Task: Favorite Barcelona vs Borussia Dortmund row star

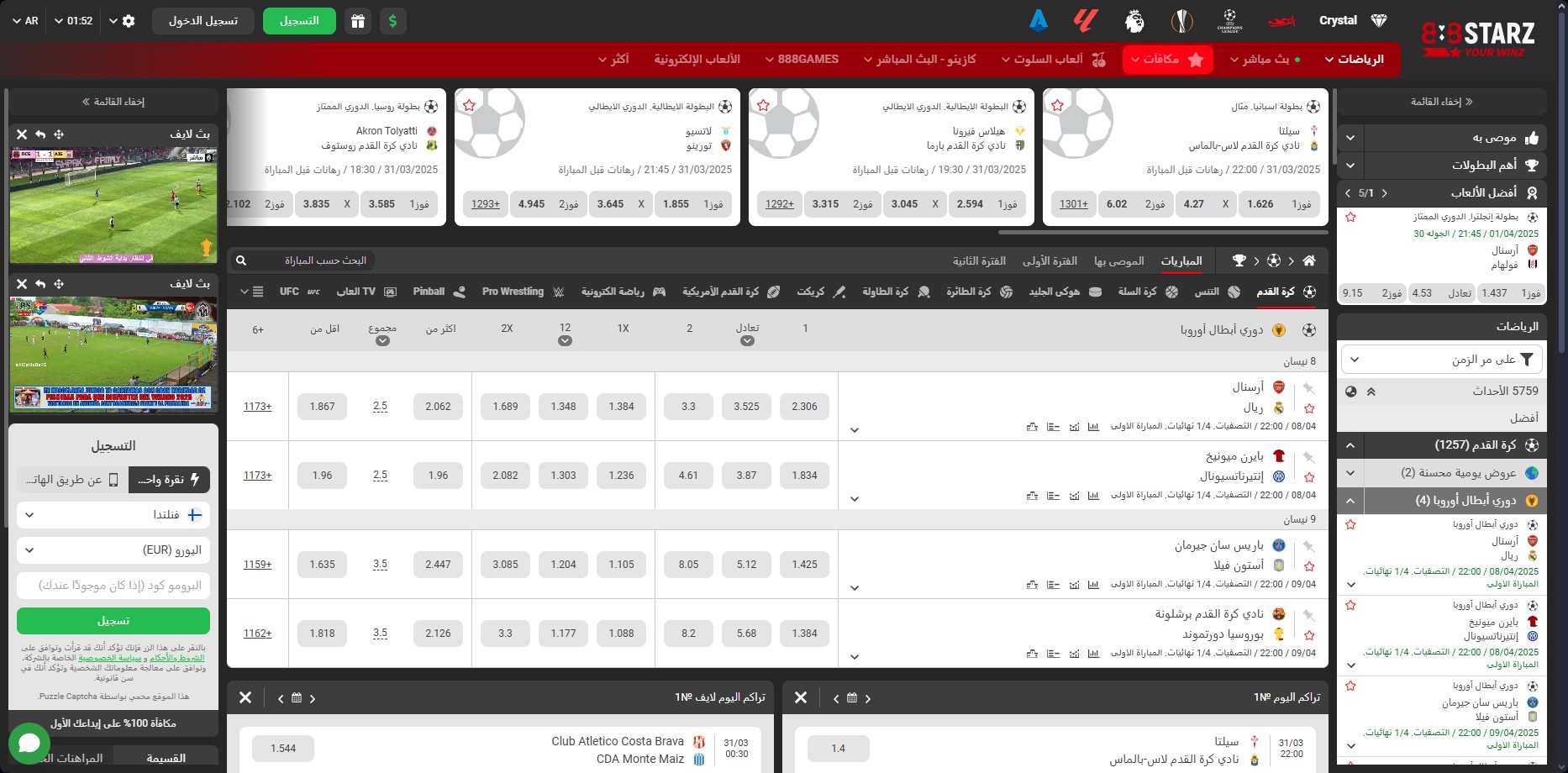Action: 1309,635
